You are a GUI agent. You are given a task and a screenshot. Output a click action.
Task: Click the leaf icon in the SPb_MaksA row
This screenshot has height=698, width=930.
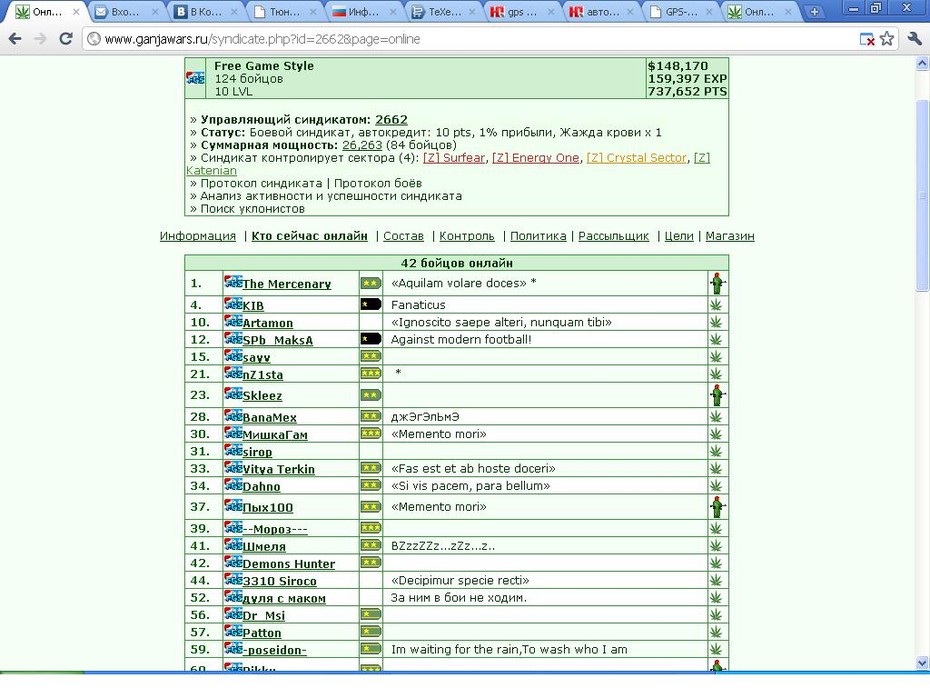(716, 339)
